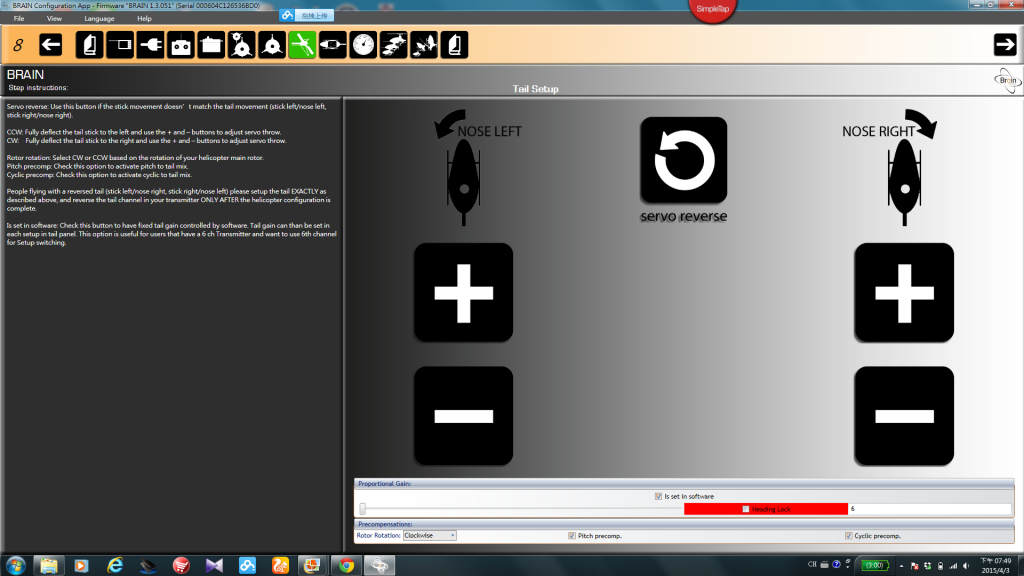Launch Internet Explorer from the taskbar
Image resolution: width=1024 pixels, height=576 pixels.
[x=115, y=566]
